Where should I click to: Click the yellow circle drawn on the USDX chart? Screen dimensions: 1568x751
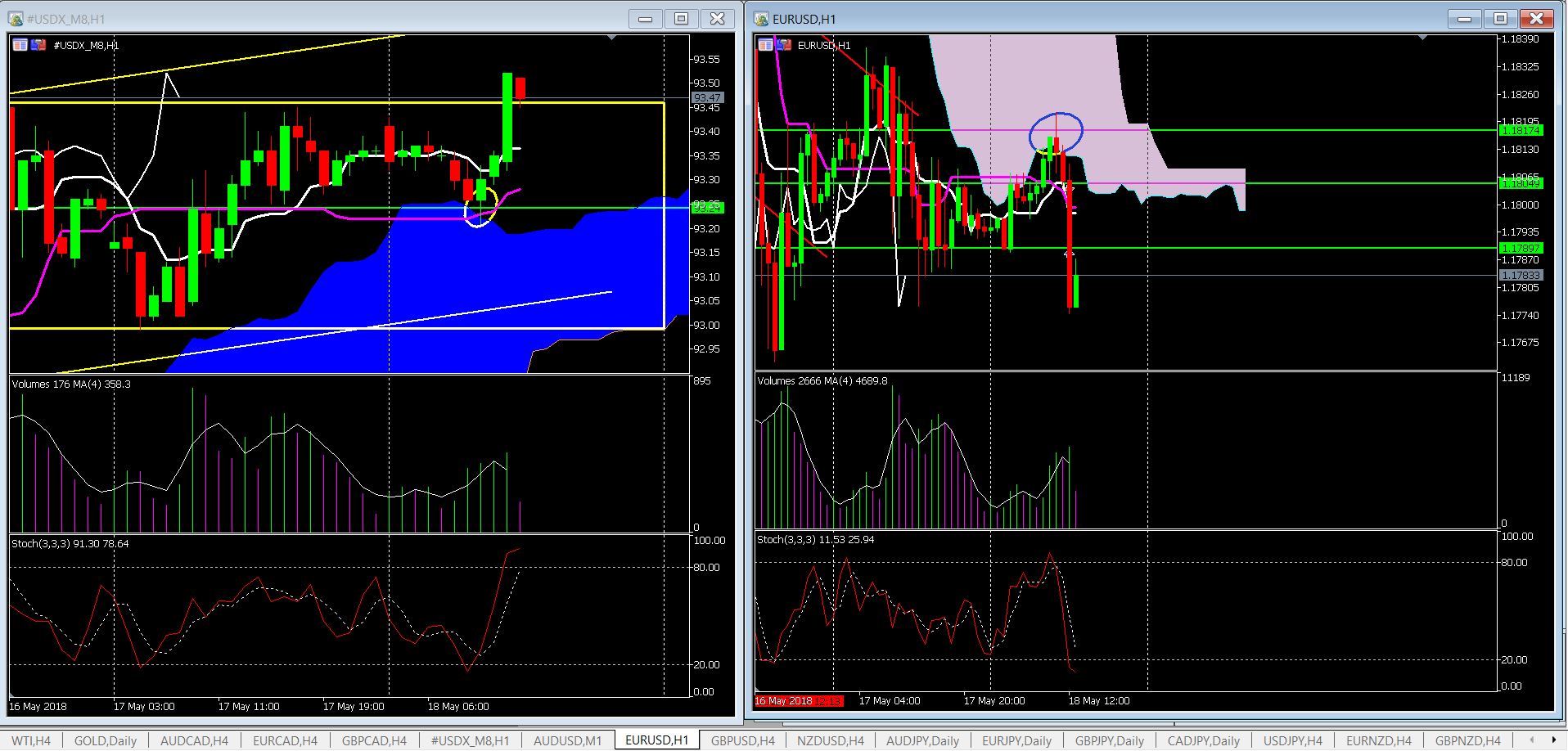click(480, 206)
